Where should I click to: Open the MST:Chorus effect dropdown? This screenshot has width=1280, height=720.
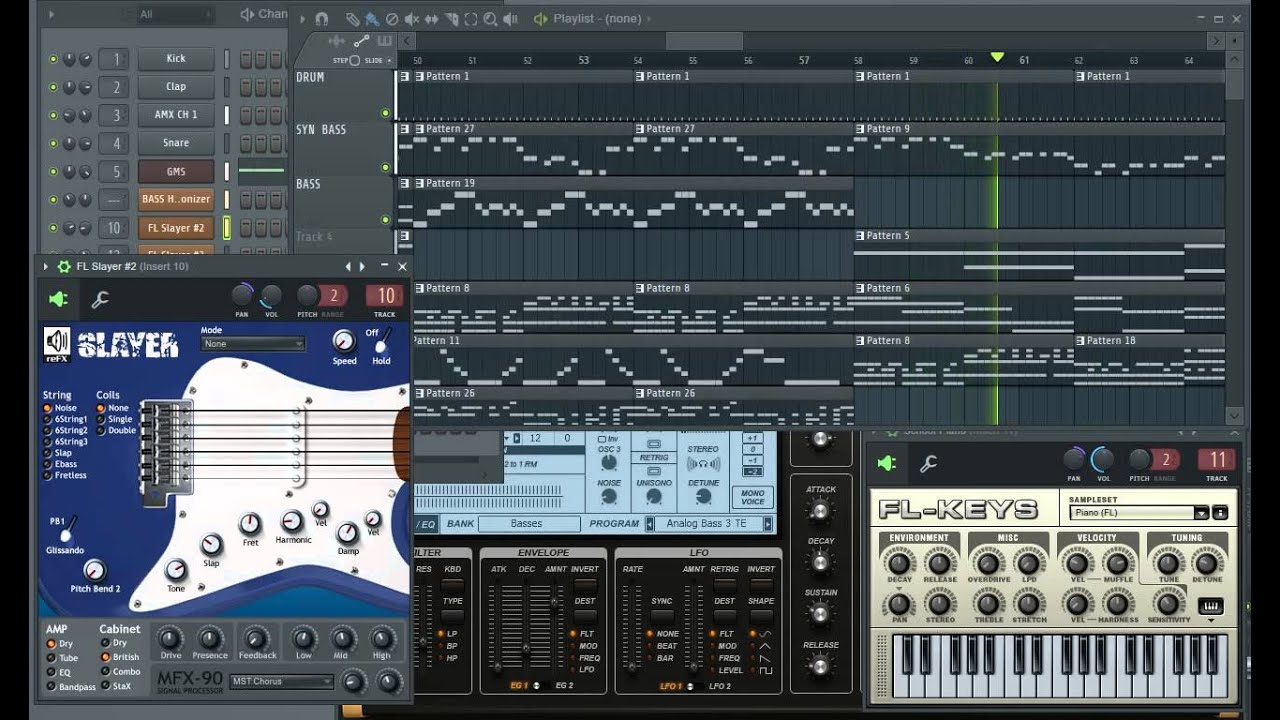[281, 682]
